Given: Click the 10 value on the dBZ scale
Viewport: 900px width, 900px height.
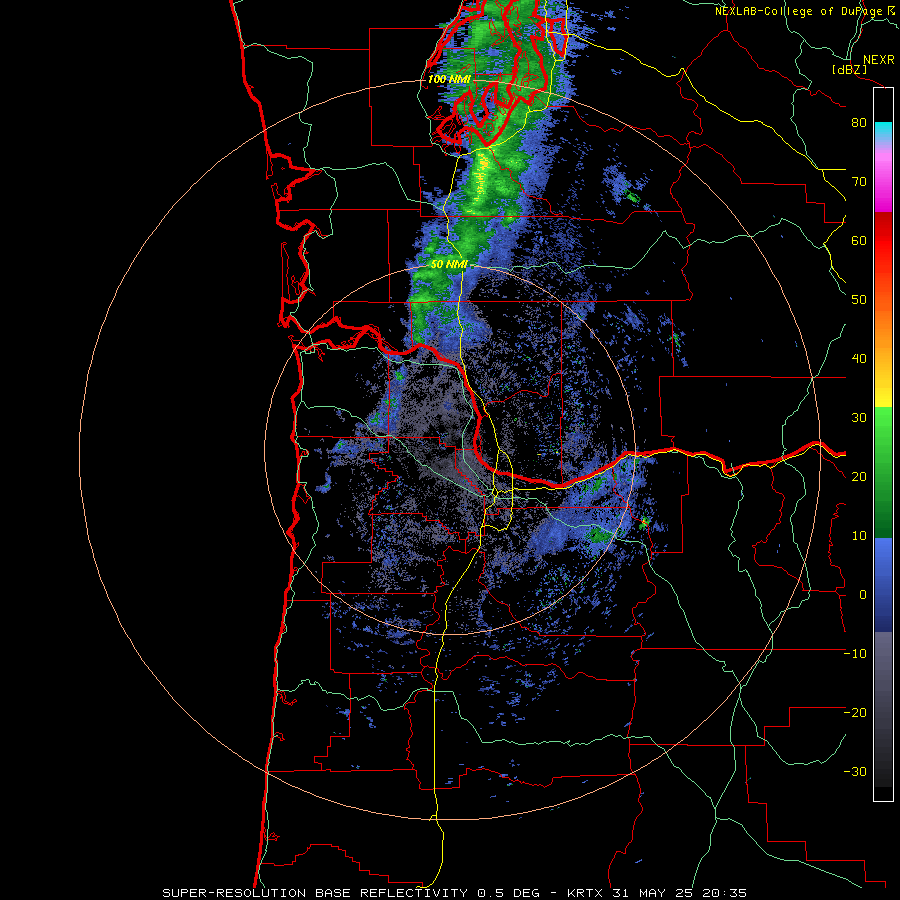Looking at the screenshot, I should 859,536.
